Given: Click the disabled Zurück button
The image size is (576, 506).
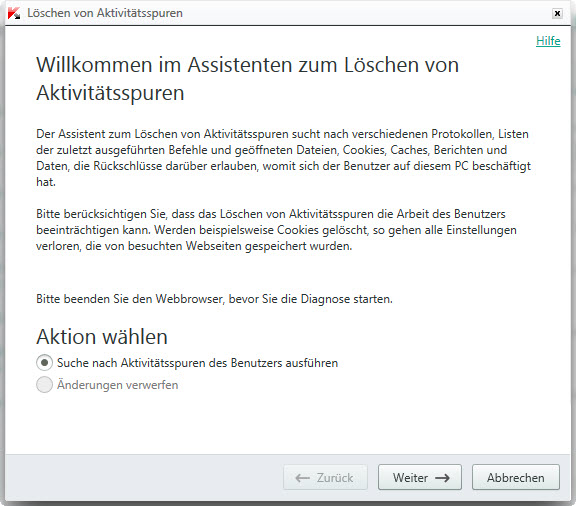Looking at the screenshot, I should click(x=325, y=477).
